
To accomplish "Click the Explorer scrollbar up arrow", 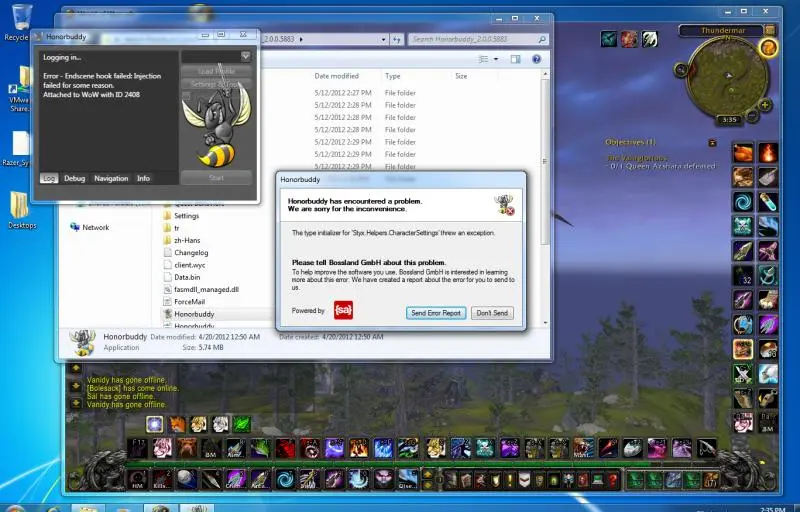I will [545, 74].
